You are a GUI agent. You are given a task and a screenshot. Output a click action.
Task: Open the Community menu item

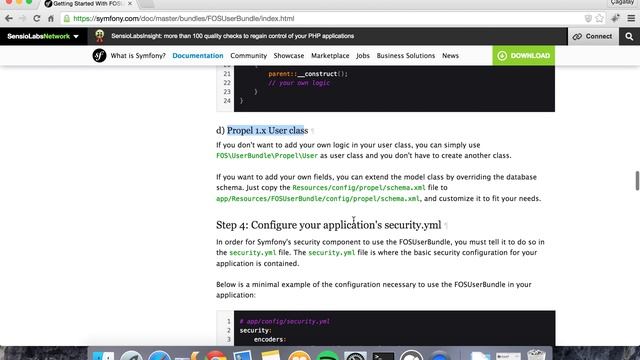click(248, 56)
